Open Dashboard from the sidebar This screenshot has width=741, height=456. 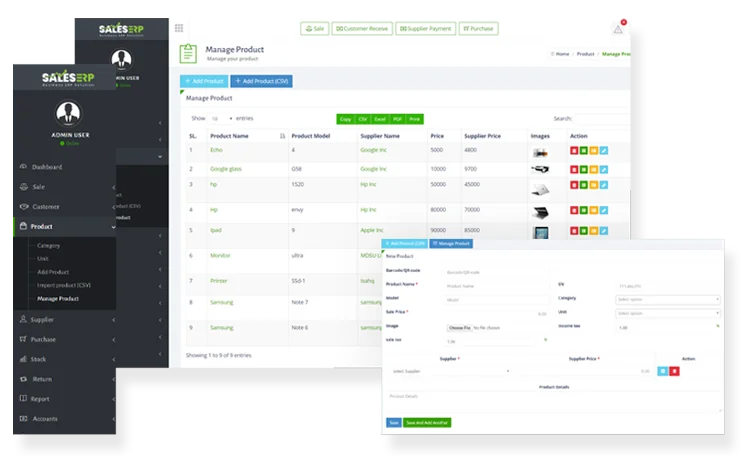click(x=46, y=167)
